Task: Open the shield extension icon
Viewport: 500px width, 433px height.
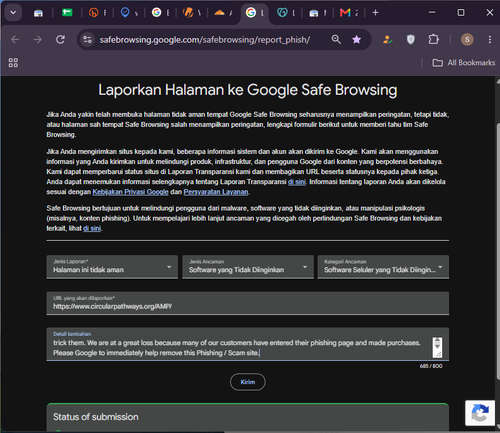Action: 411,40
